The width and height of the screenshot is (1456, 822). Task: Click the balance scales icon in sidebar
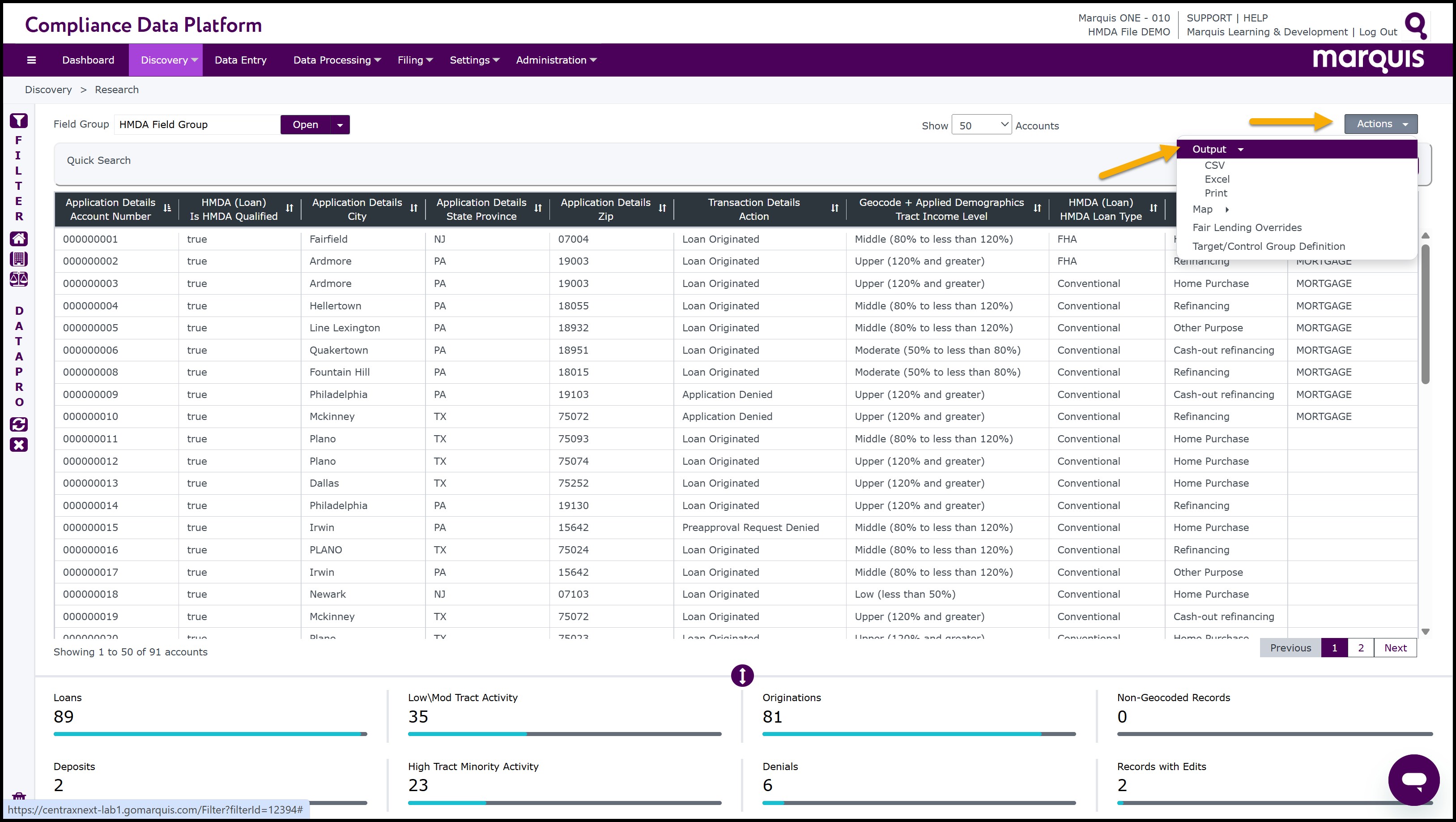(x=19, y=279)
